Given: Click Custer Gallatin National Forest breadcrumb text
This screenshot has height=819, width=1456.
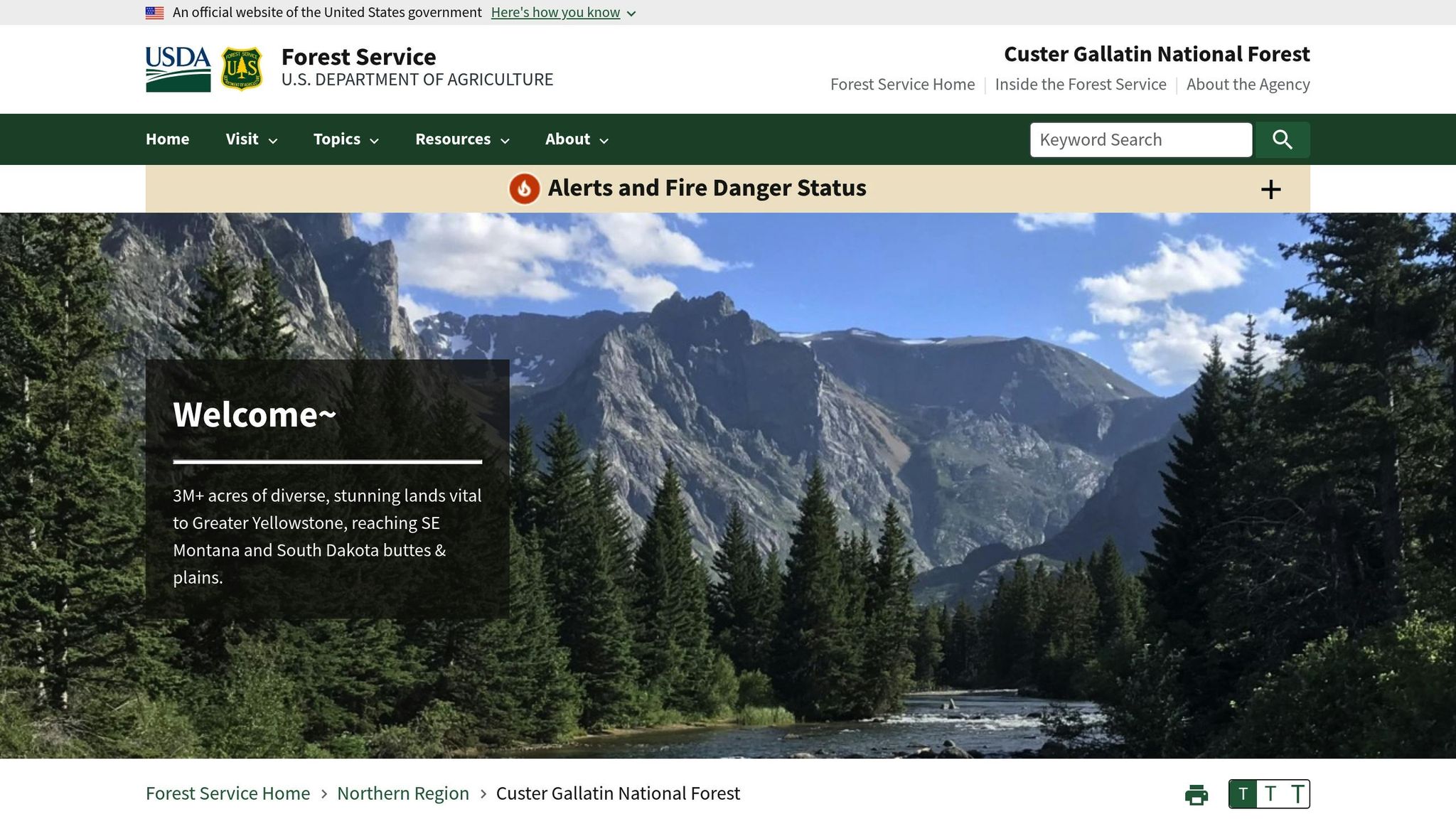Looking at the screenshot, I should click(618, 793).
